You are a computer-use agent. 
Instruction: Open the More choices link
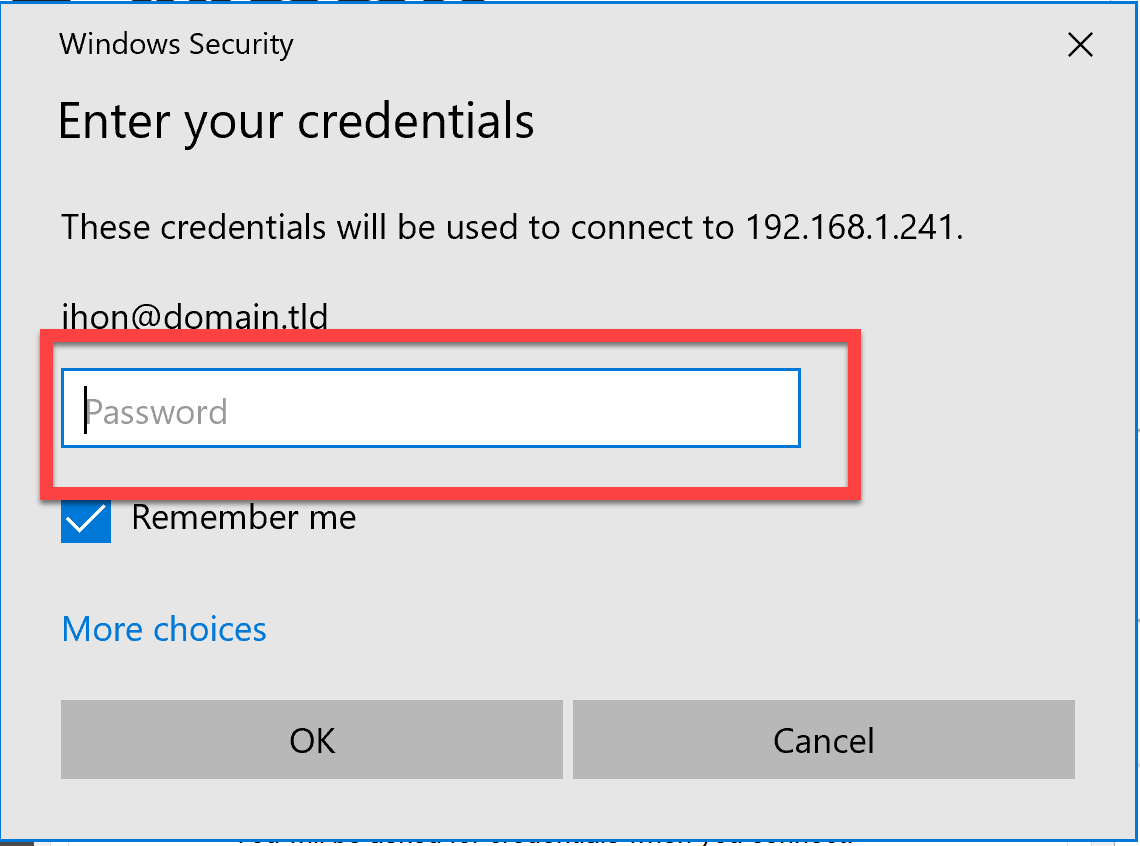tap(164, 629)
